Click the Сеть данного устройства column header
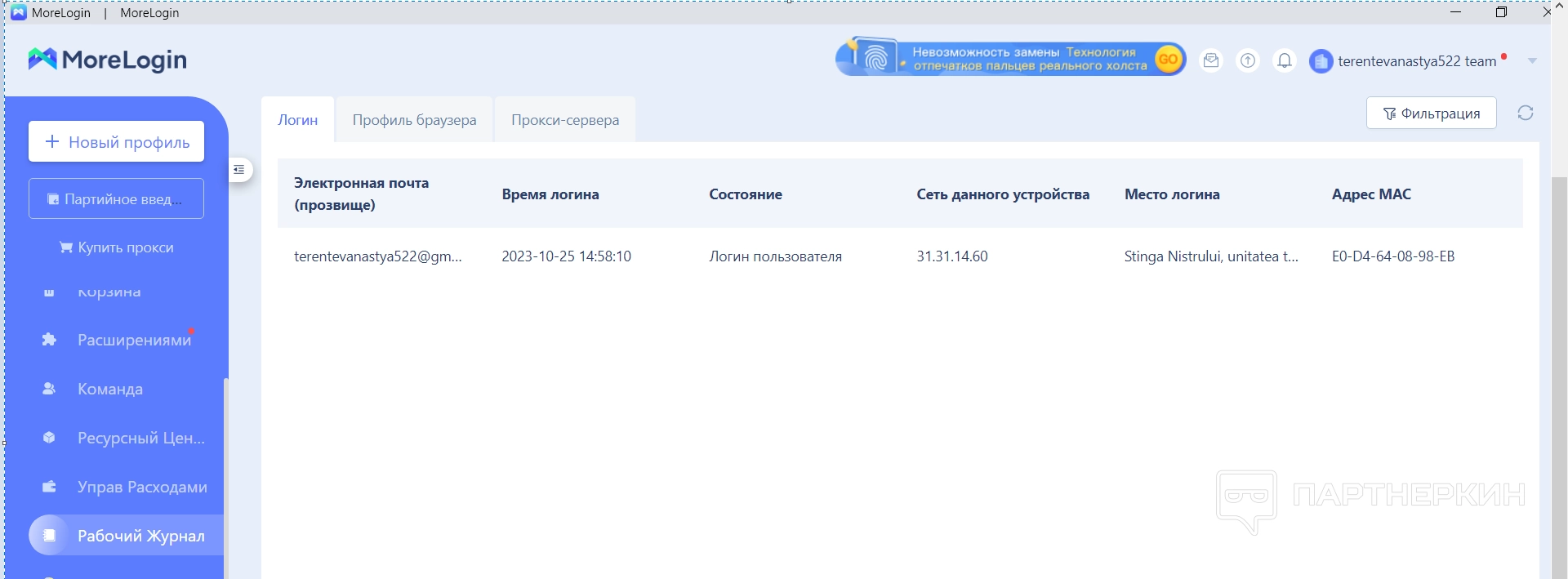 coord(1003,194)
